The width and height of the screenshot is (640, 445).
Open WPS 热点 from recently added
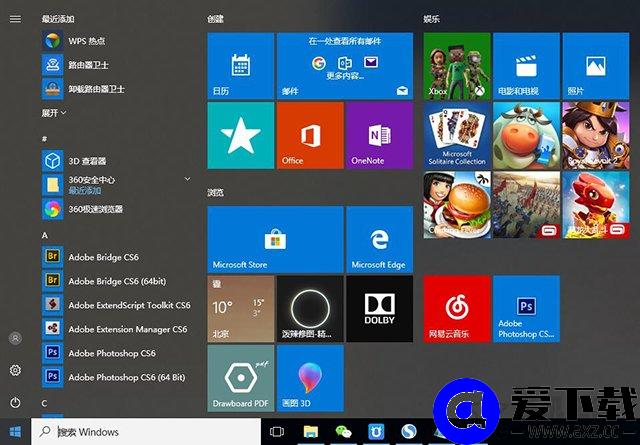coord(116,41)
